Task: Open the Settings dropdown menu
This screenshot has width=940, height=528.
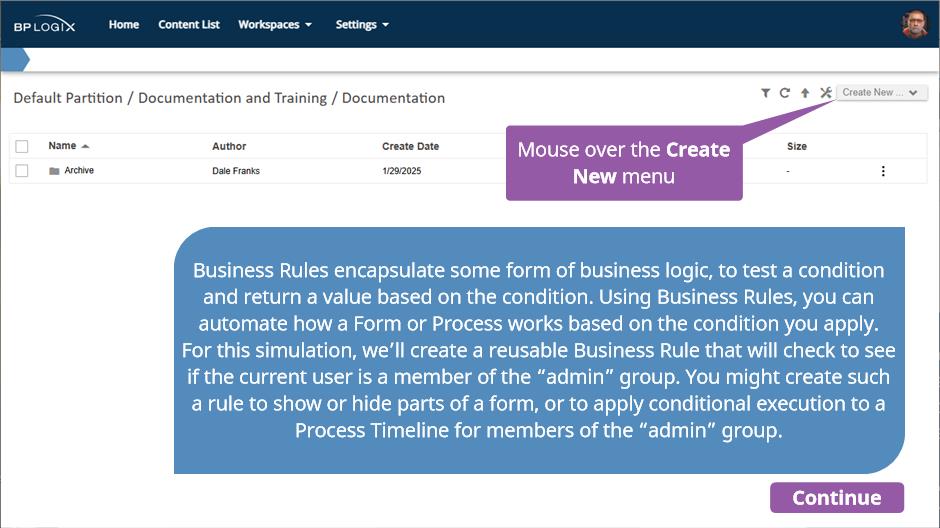Action: (362, 25)
